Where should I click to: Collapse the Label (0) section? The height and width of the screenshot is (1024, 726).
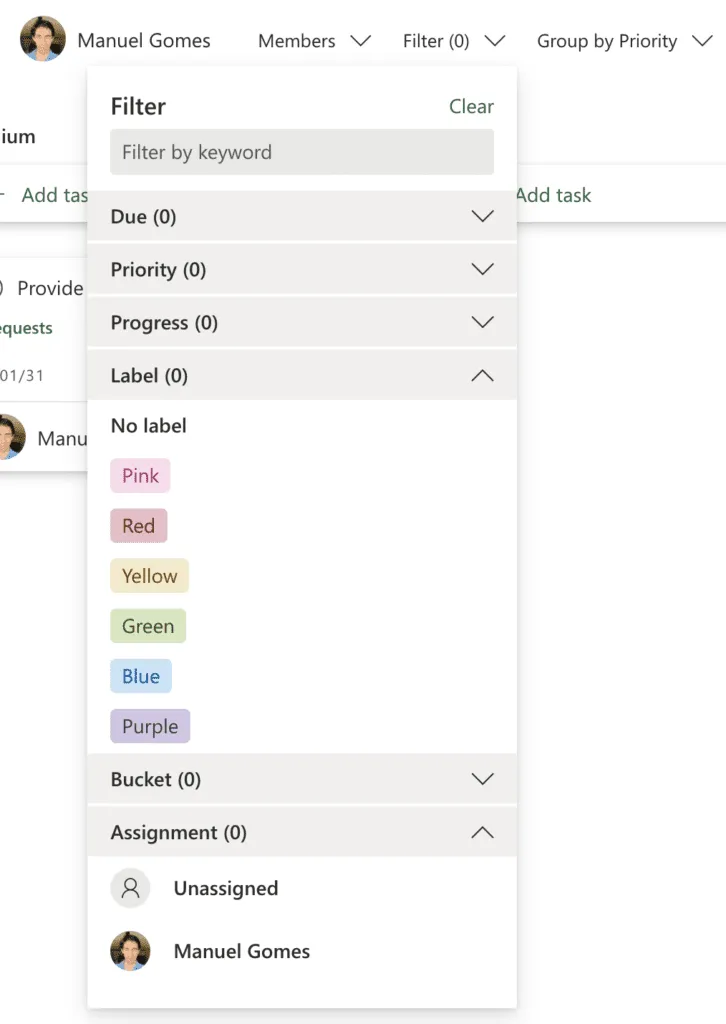[x=302, y=376]
